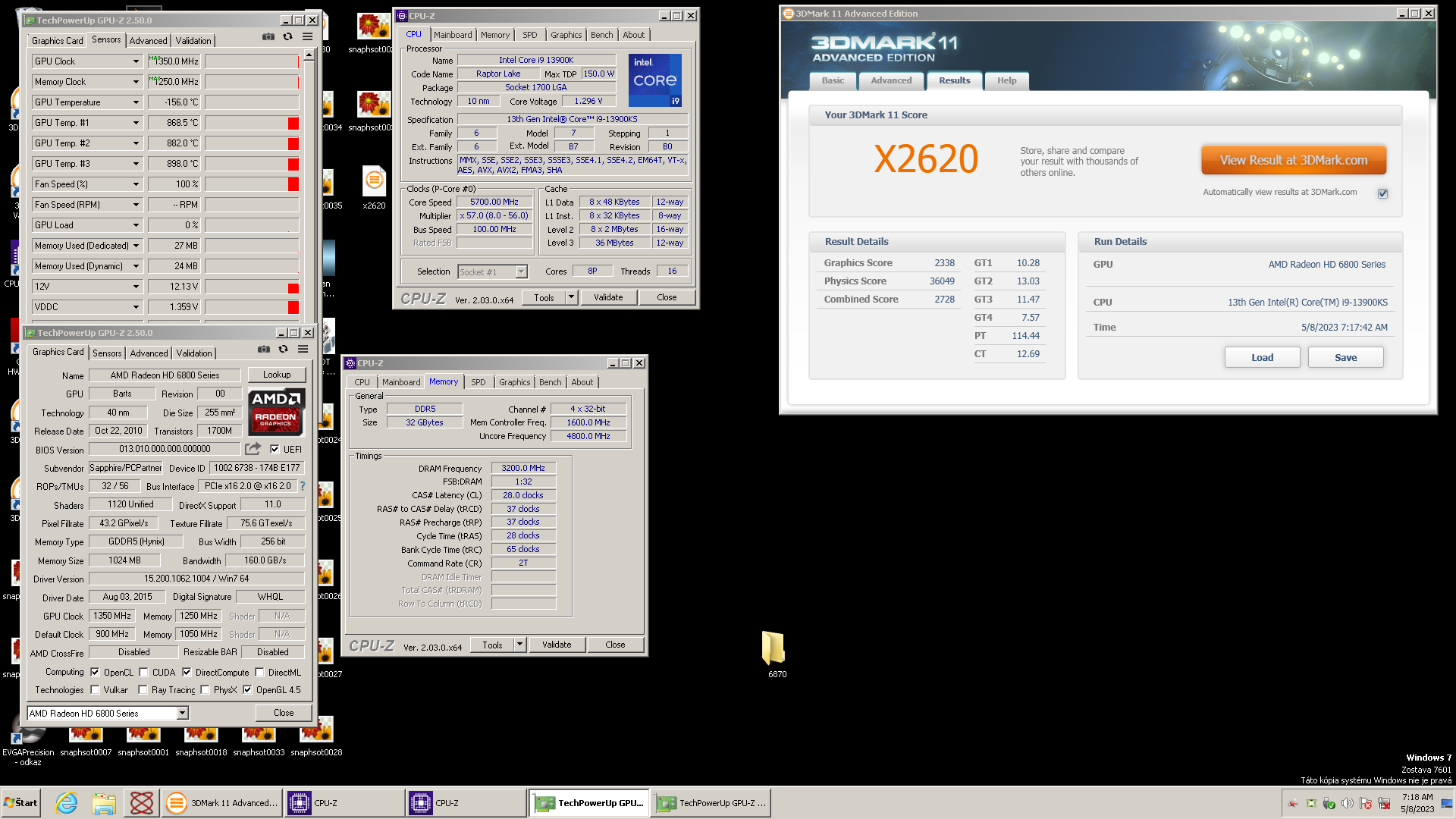Click the camera icon in GPU-Z Graphics Card window

click(263, 349)
